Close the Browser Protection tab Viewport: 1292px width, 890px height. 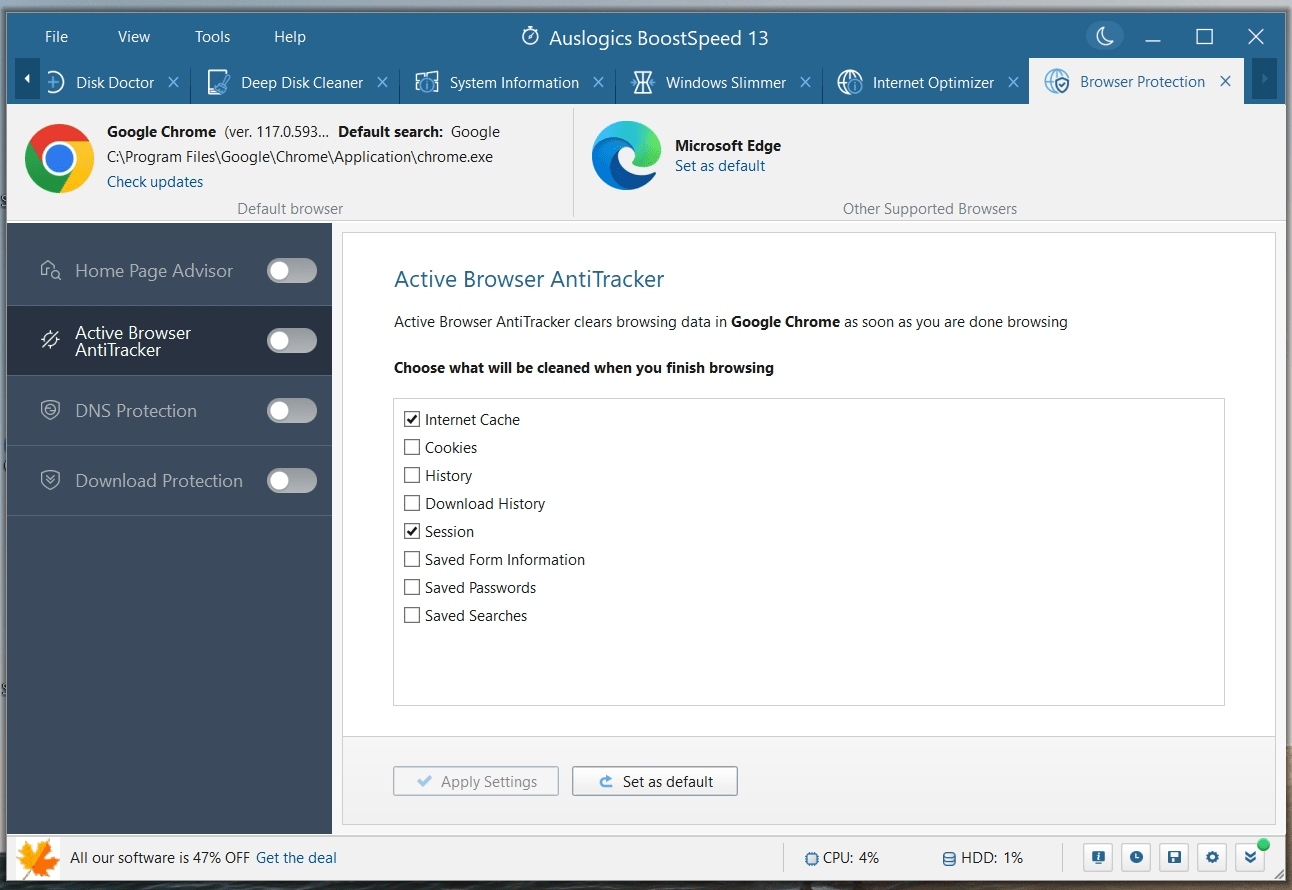(1225, 82)
